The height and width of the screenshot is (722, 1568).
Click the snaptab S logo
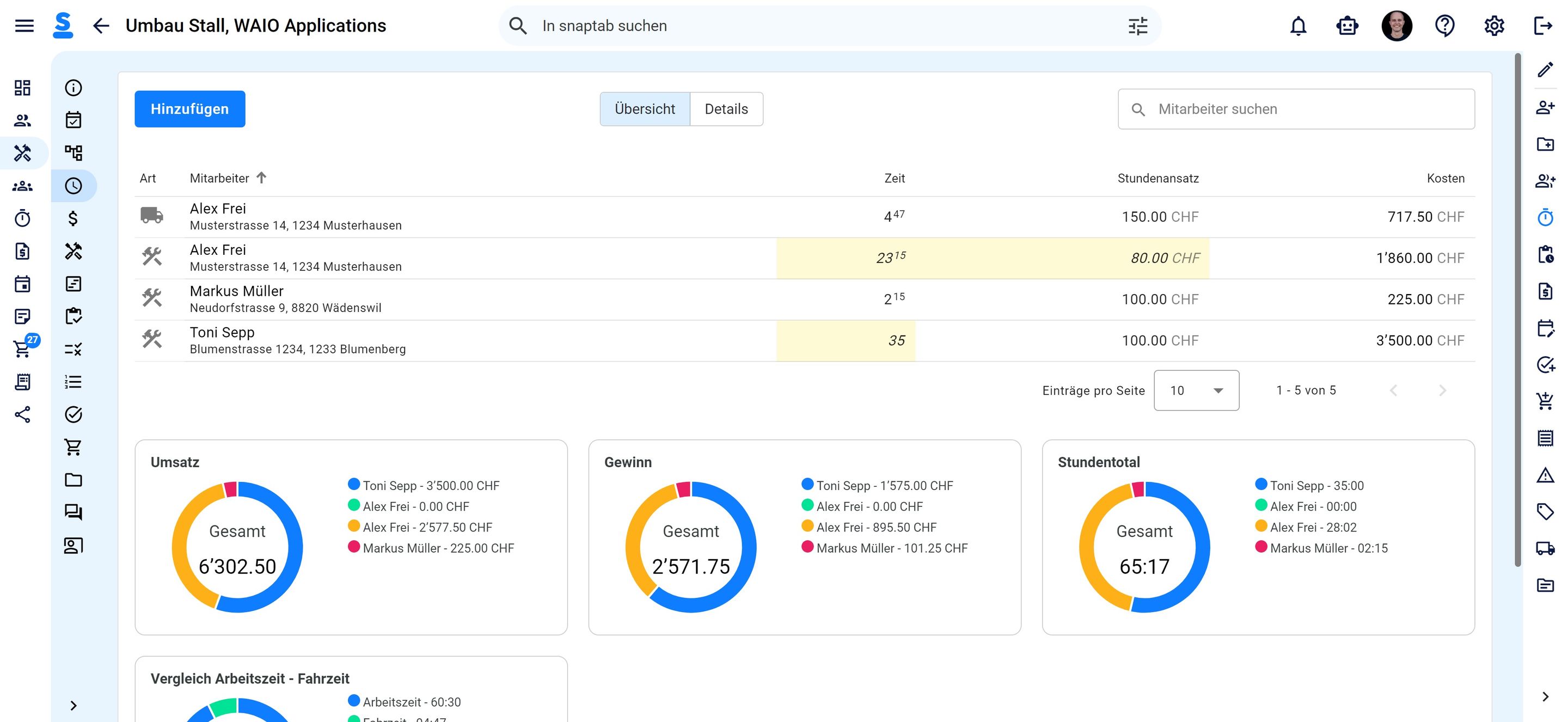tap(63, 26)
